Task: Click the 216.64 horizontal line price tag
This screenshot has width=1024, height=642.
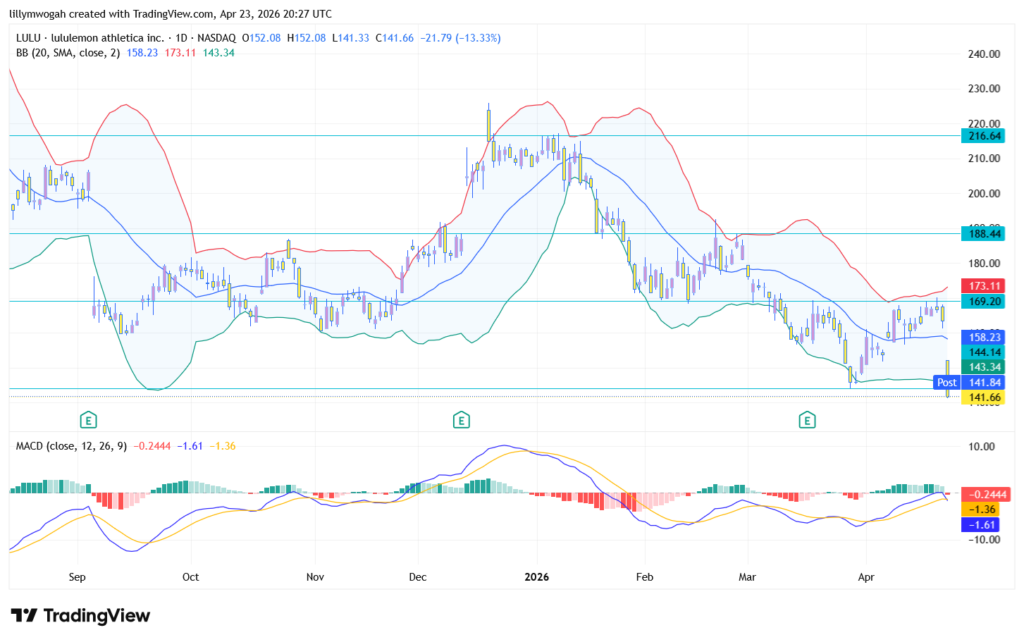Action: pyautogui.click(x=981, y=135)
